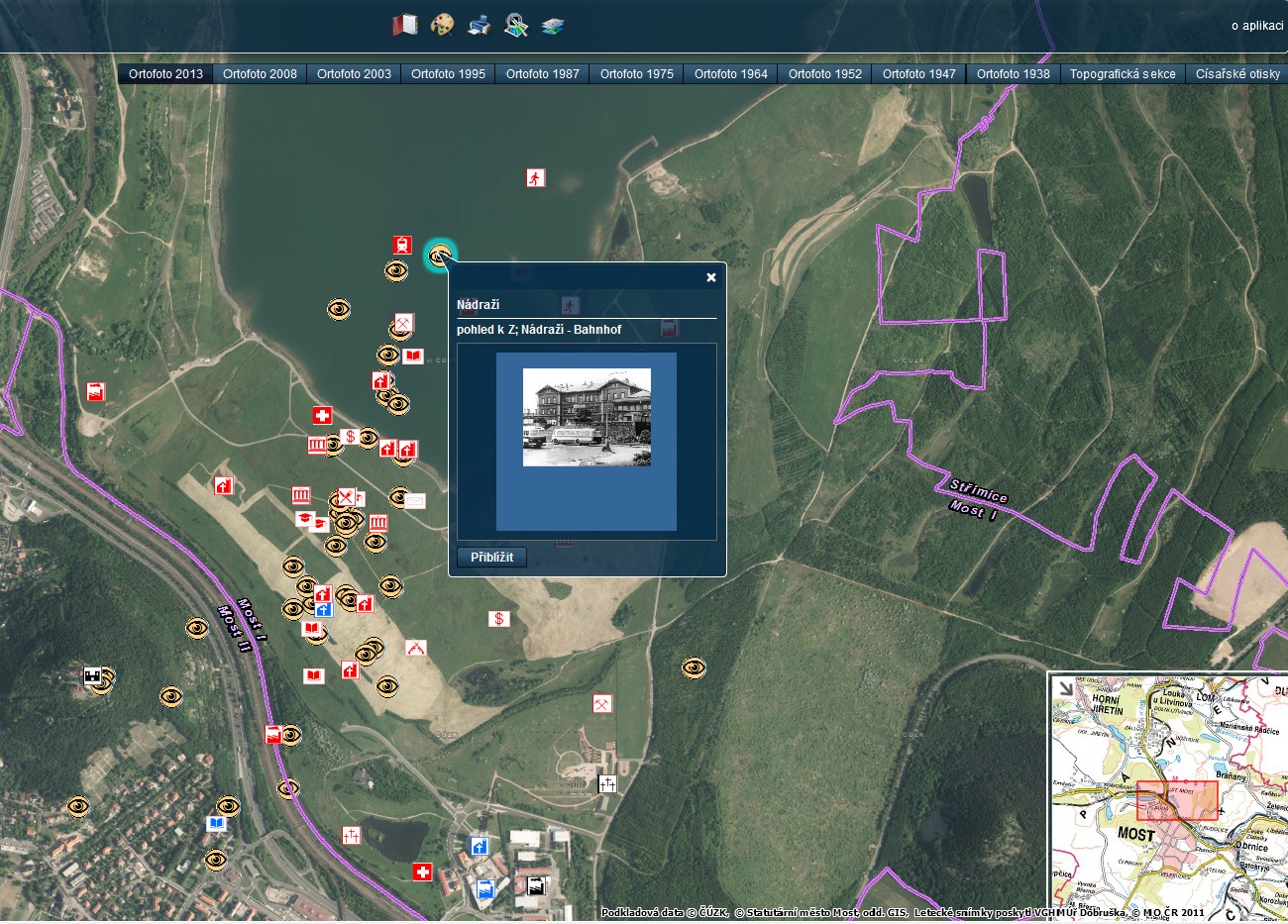Click the black-and-white cemetery cross marker
1288x924 pixels.
[x=607, y=784]
